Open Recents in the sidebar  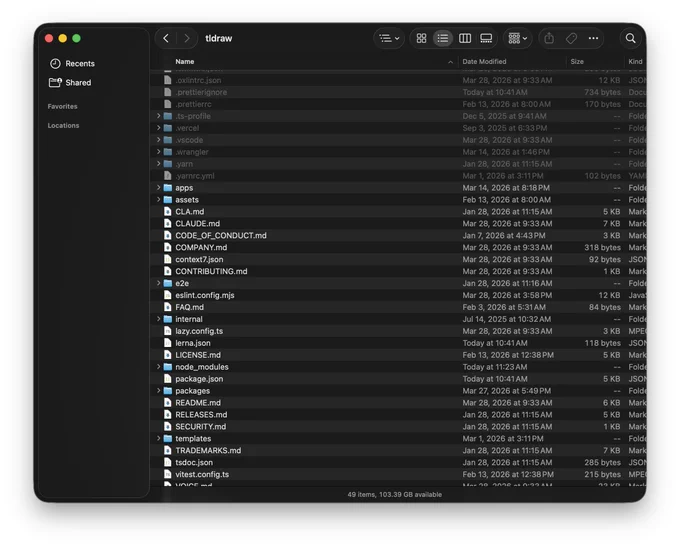72,63
